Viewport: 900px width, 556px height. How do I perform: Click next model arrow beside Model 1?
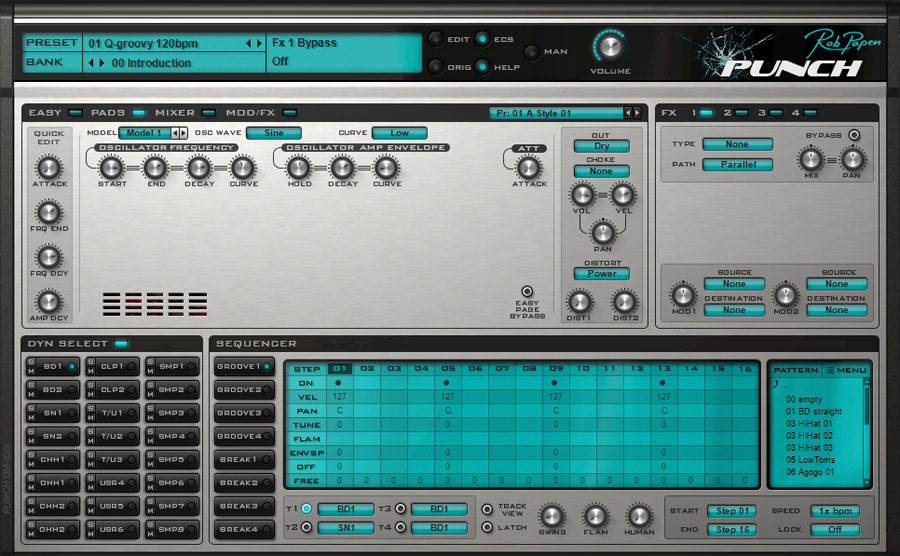pyautogui.click(x=184, y=133)
